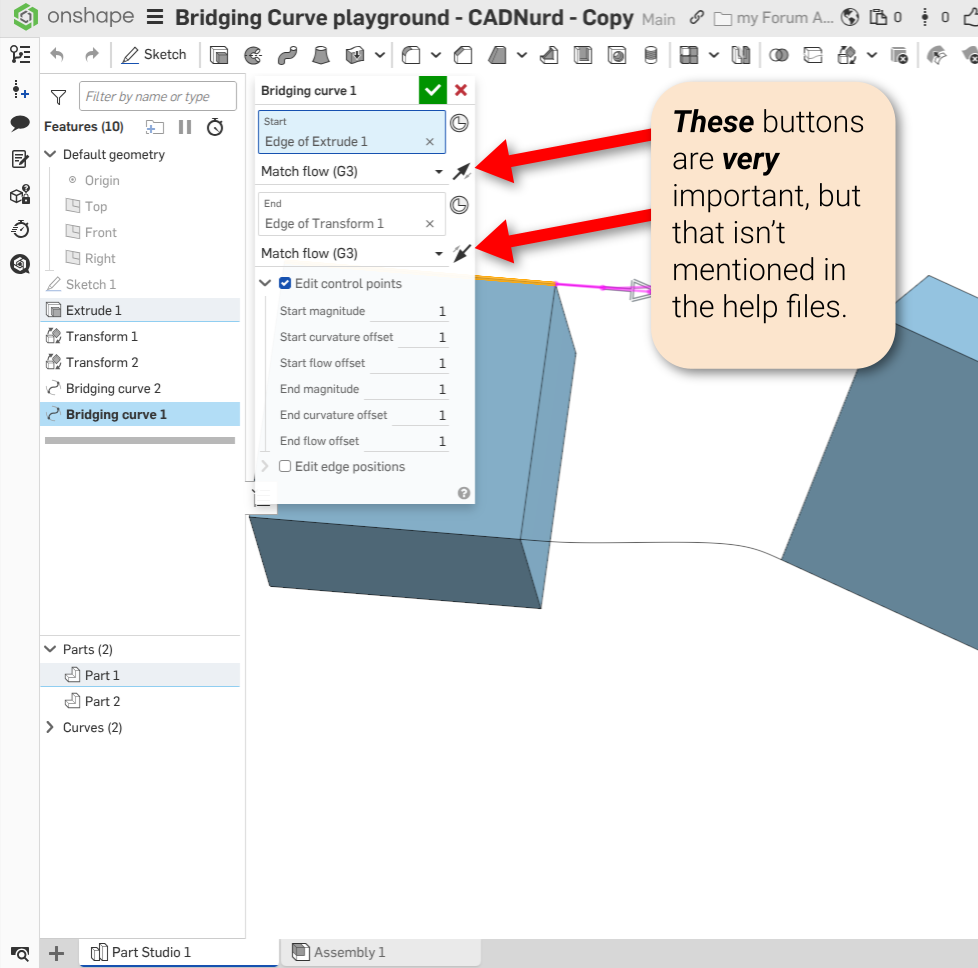Open the 'my Forum A...' folder link
Viewport: 978px width, 968px height.
774,18
